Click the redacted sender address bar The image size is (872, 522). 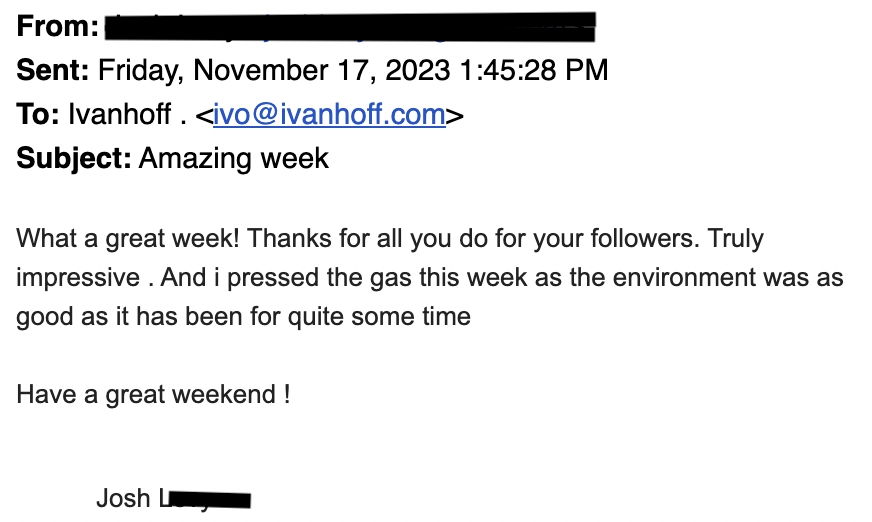pos(350,27)
